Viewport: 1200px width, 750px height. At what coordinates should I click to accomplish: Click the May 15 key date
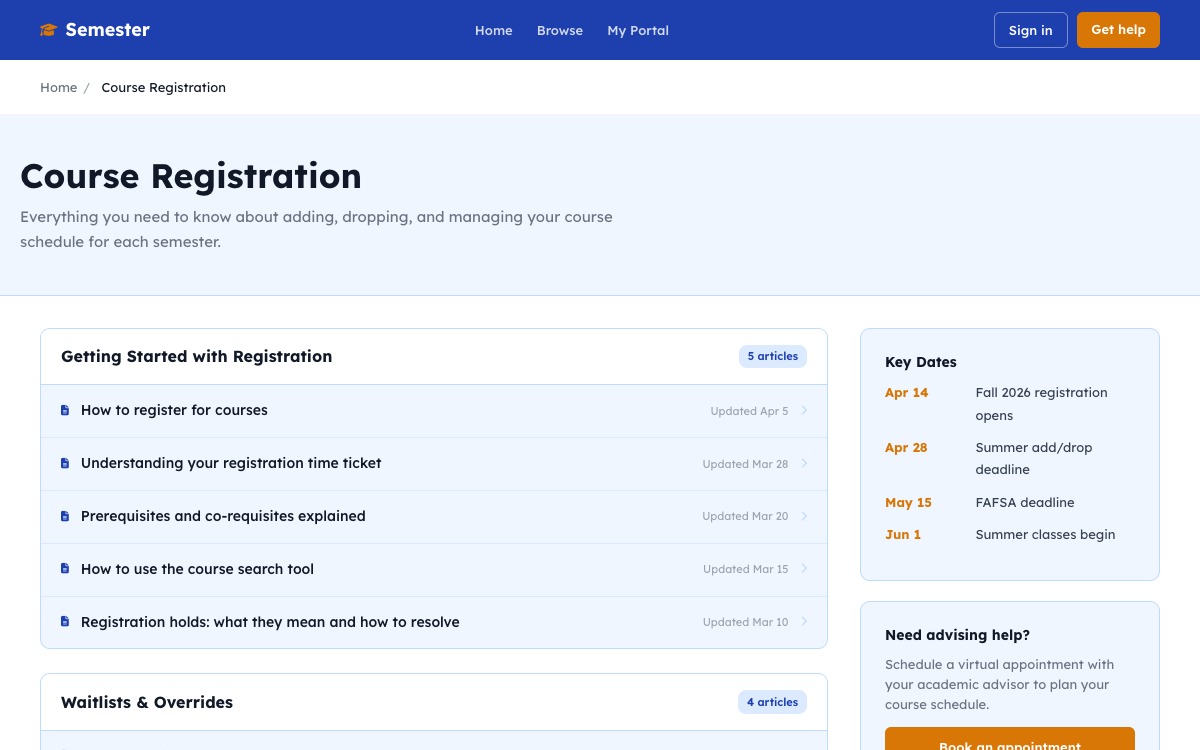[908, 503]
